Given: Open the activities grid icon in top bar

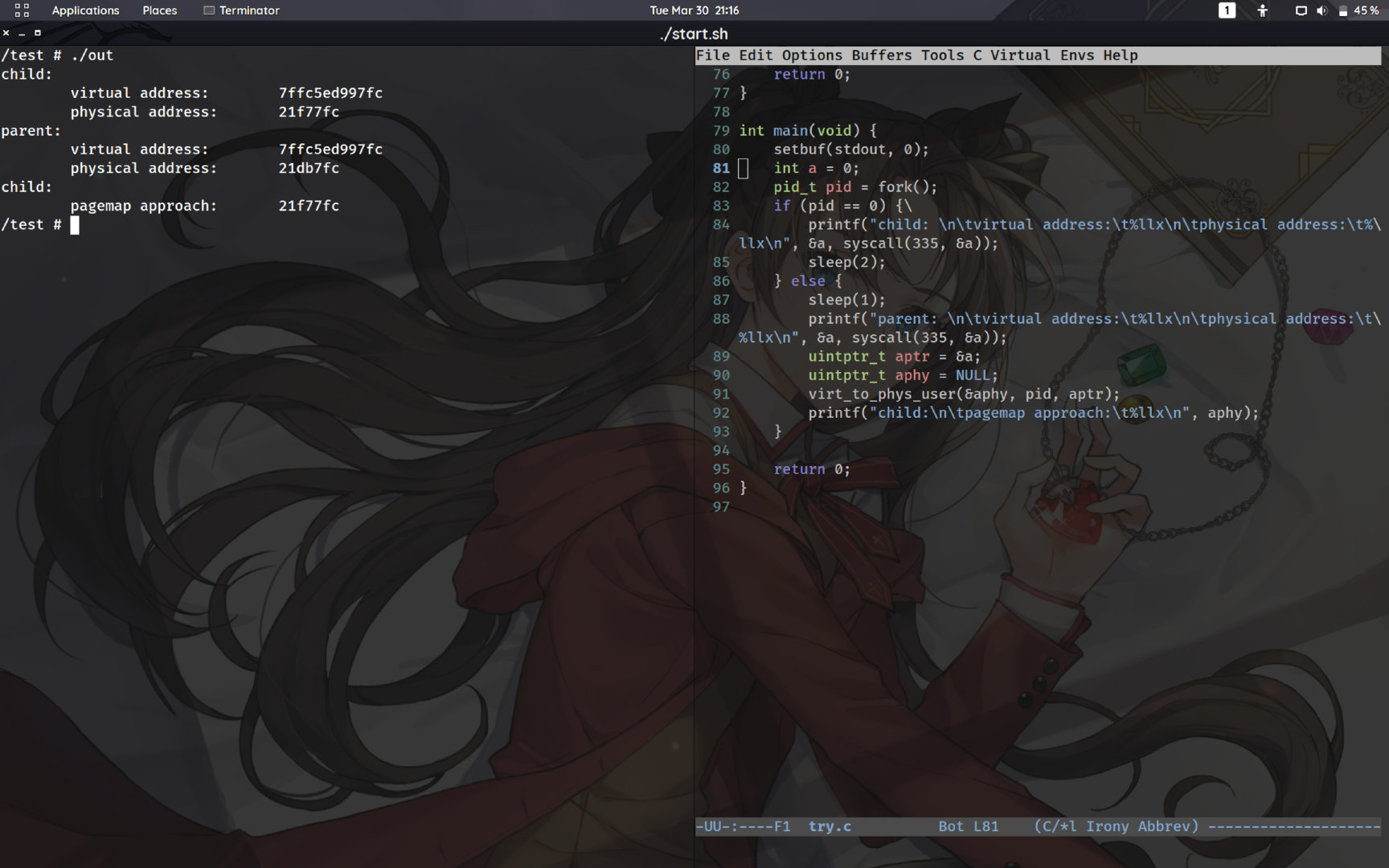Looking at the screenshot, I should (x=22, y=10).
